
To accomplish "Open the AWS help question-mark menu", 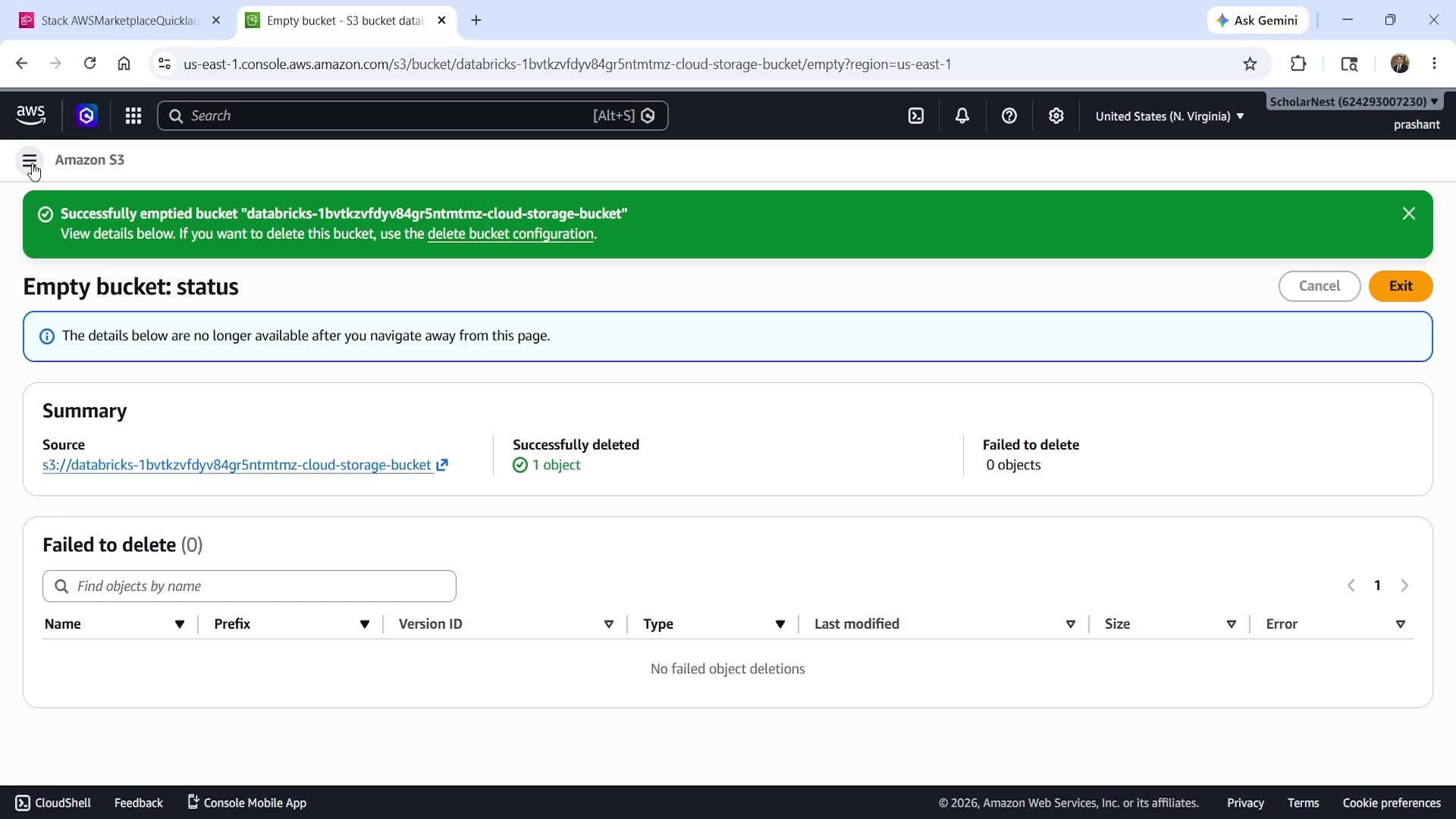I will [1009, 116].
